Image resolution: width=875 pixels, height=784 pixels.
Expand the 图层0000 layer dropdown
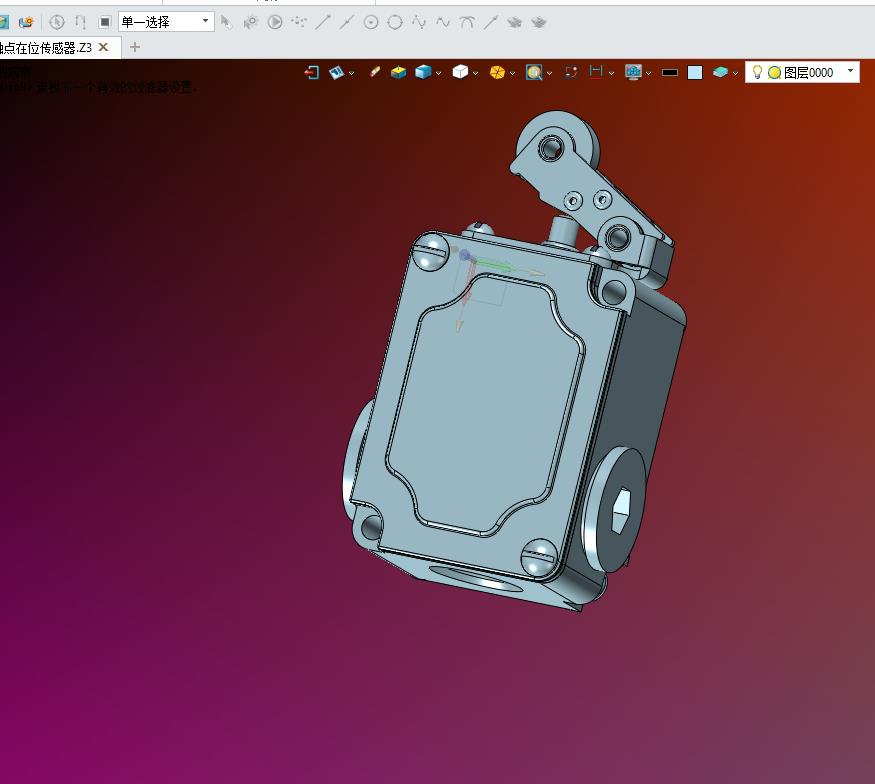click(850, 71)
